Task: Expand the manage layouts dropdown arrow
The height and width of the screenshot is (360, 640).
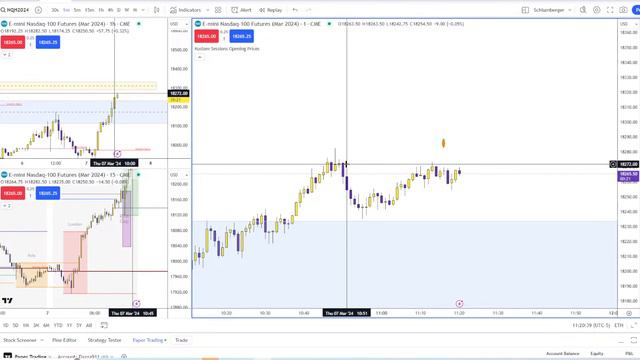Action: pos(570,10)
